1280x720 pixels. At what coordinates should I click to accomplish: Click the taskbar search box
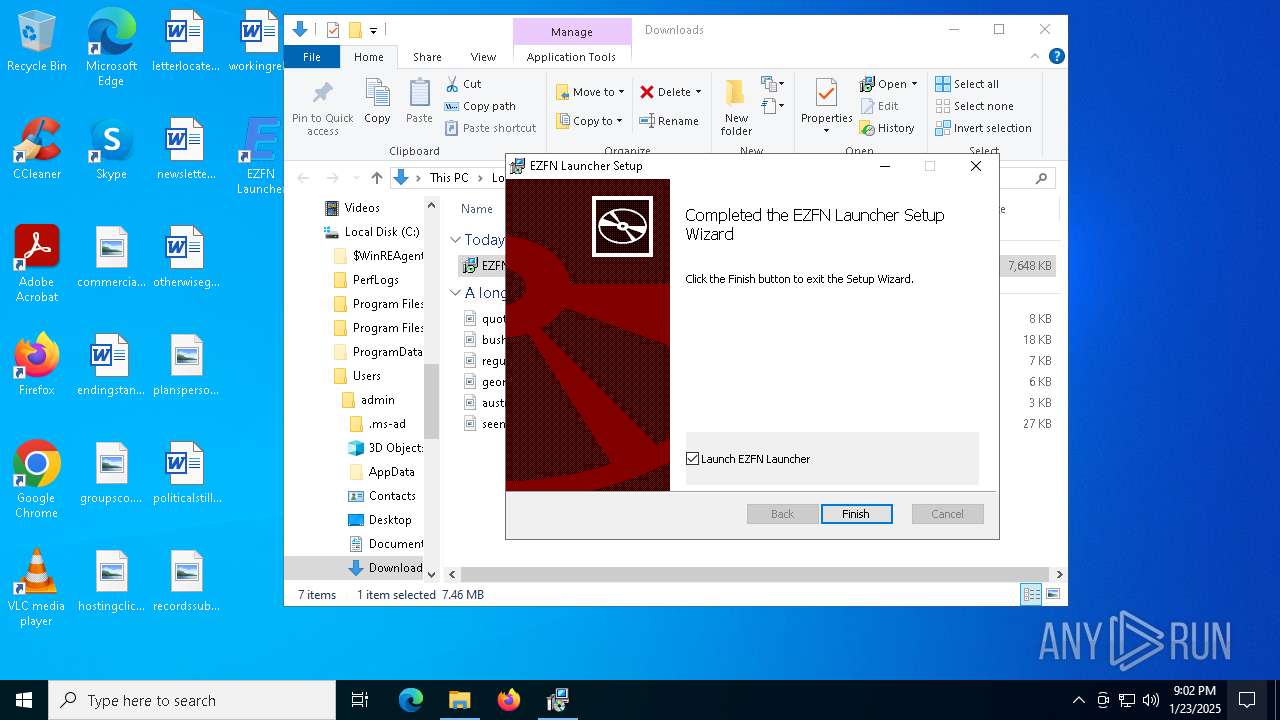coord(192,700)
